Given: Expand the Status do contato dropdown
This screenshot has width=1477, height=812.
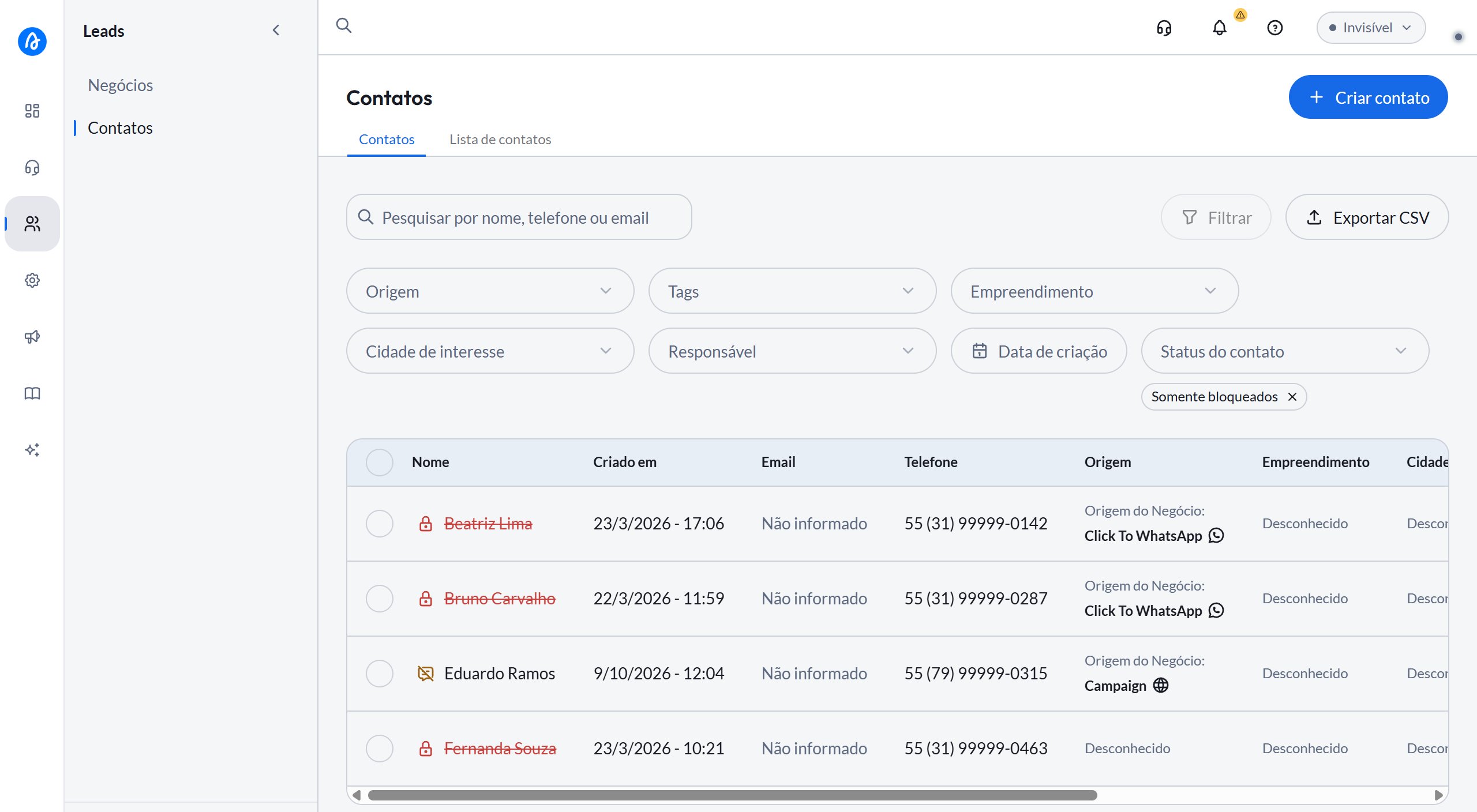Looking at the screenshot, I should click(x=1285, y=351).
